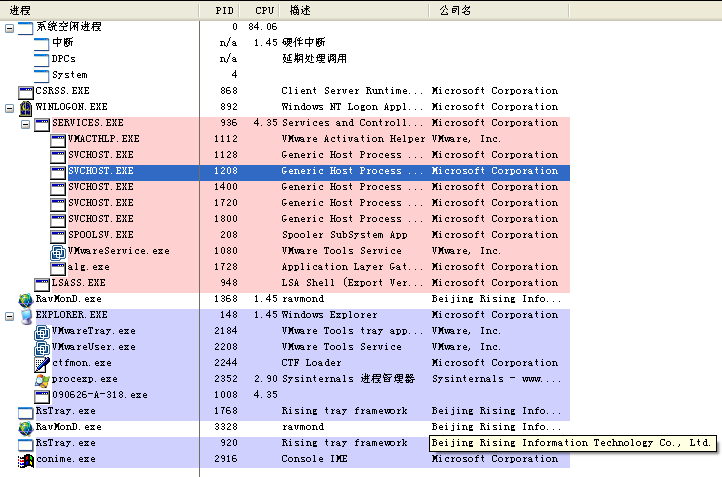Click the 系统空闲进程 process icon
The width and height of the screenshot is (722, 477).
25,28
